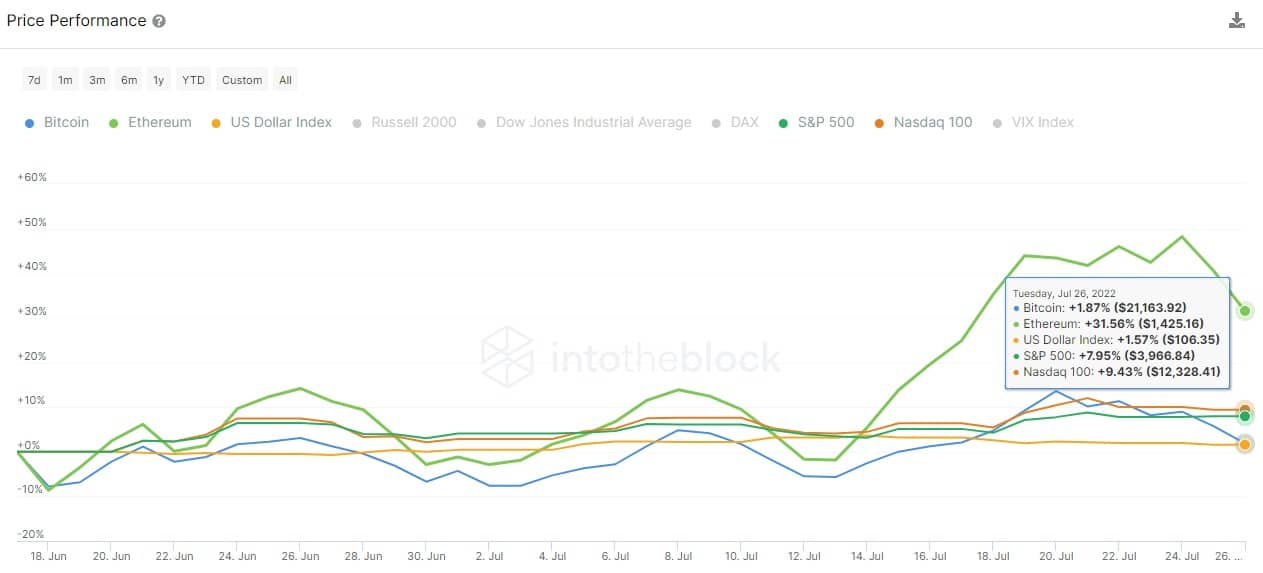Image resolution: width=1263 pixels, height=573 pixels.
Task: Click the Price Performance title
Action: tap(77, 21)
